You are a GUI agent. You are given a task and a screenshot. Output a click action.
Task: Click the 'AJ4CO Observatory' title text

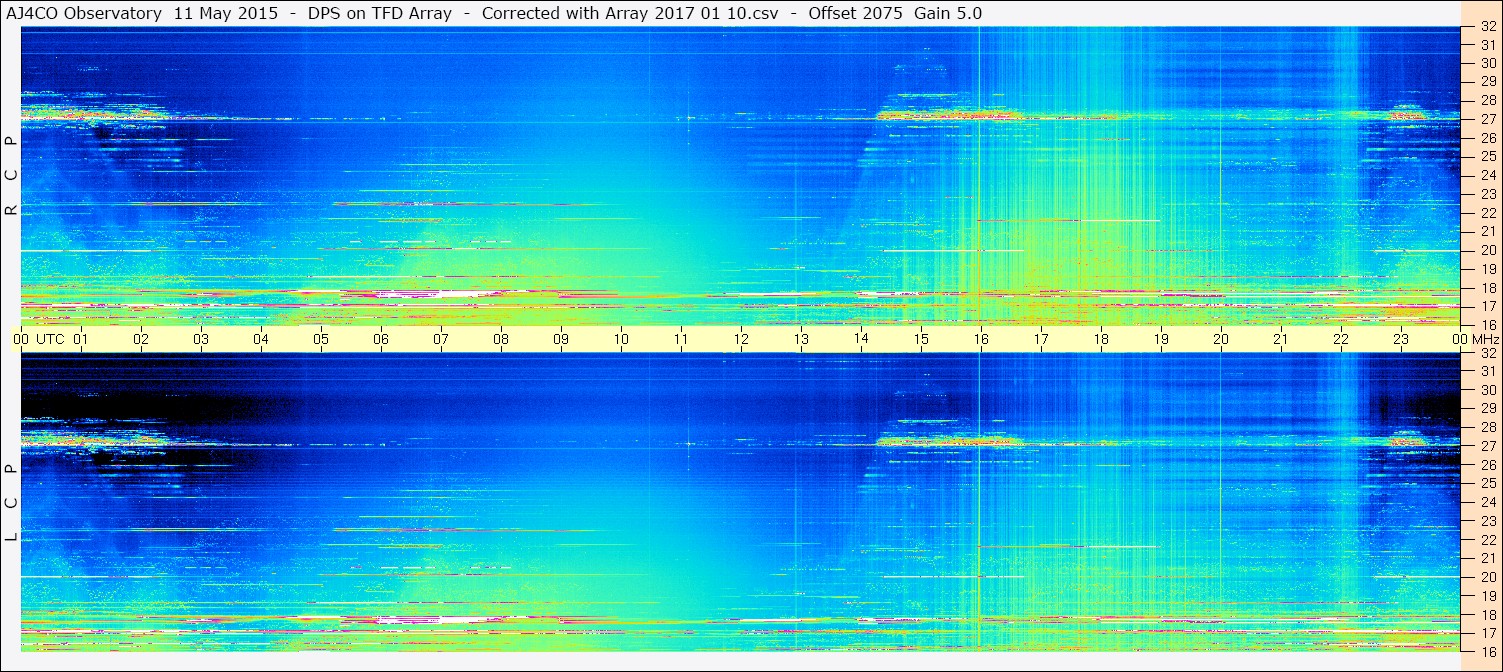click(x=85, y=13)
